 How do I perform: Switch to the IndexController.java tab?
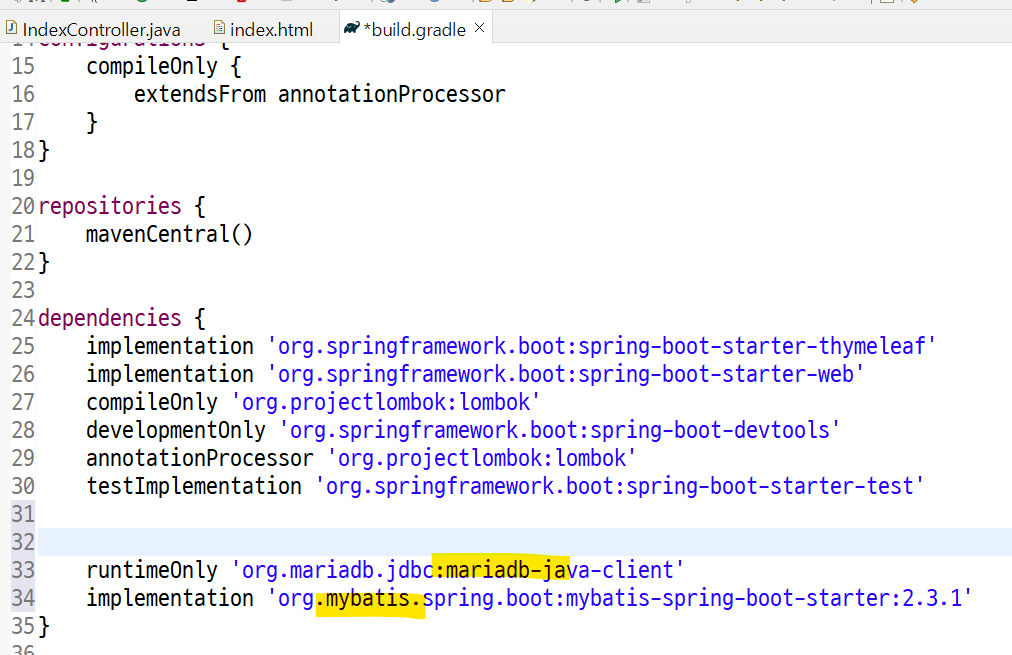[x=94, y=30]
